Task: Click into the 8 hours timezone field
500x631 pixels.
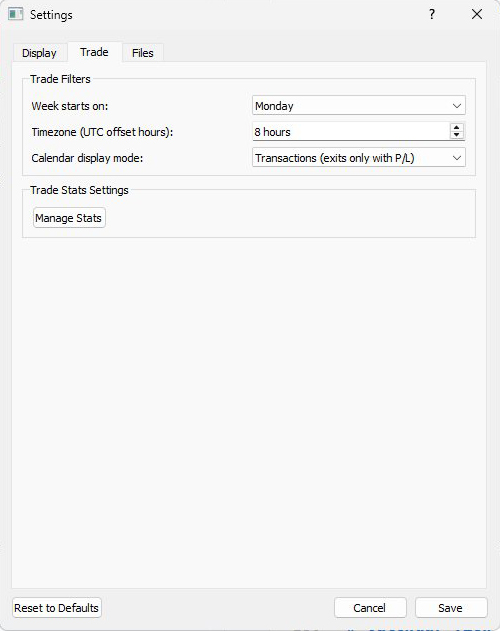Action: 350,132
